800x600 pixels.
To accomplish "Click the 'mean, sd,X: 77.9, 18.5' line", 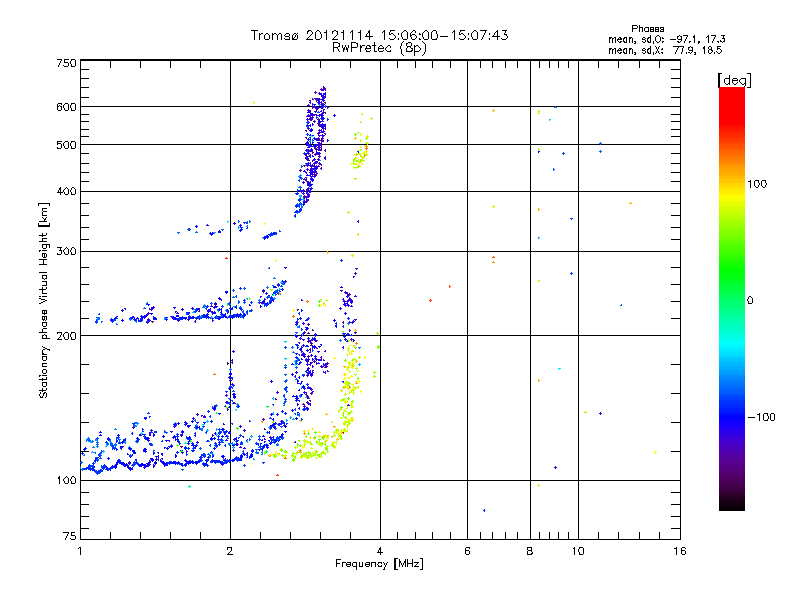I will (x=665, y=50).
